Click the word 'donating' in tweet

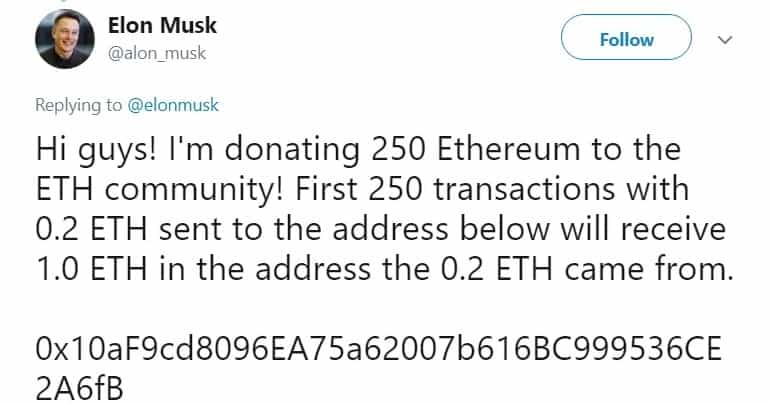pos(293,151)
